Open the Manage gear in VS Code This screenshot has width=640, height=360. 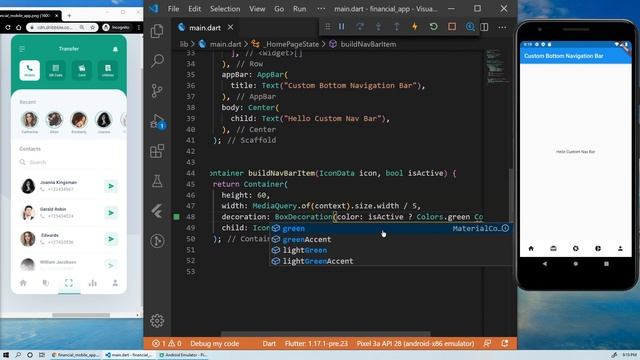(157, 321)
